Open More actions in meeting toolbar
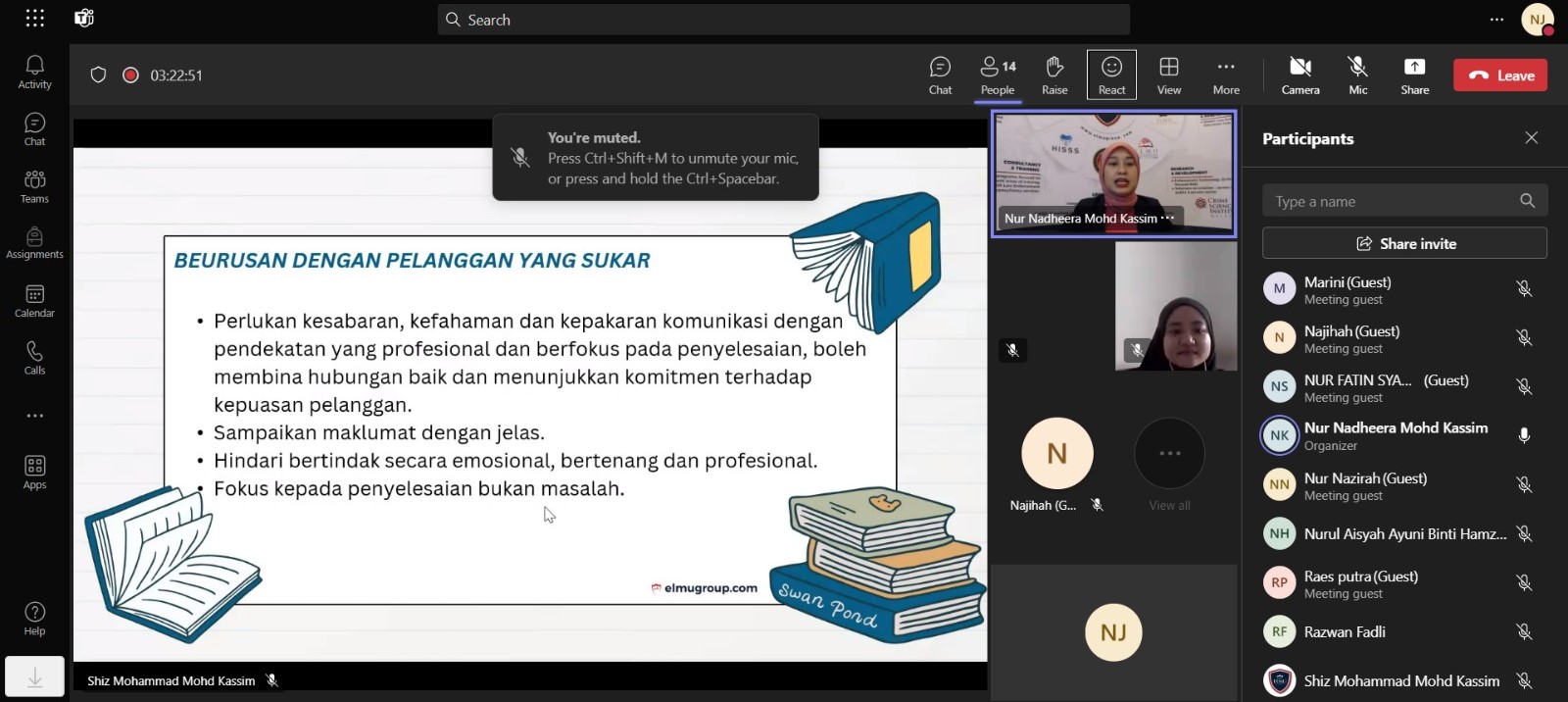The image size is (1568, 702). 1226,75
